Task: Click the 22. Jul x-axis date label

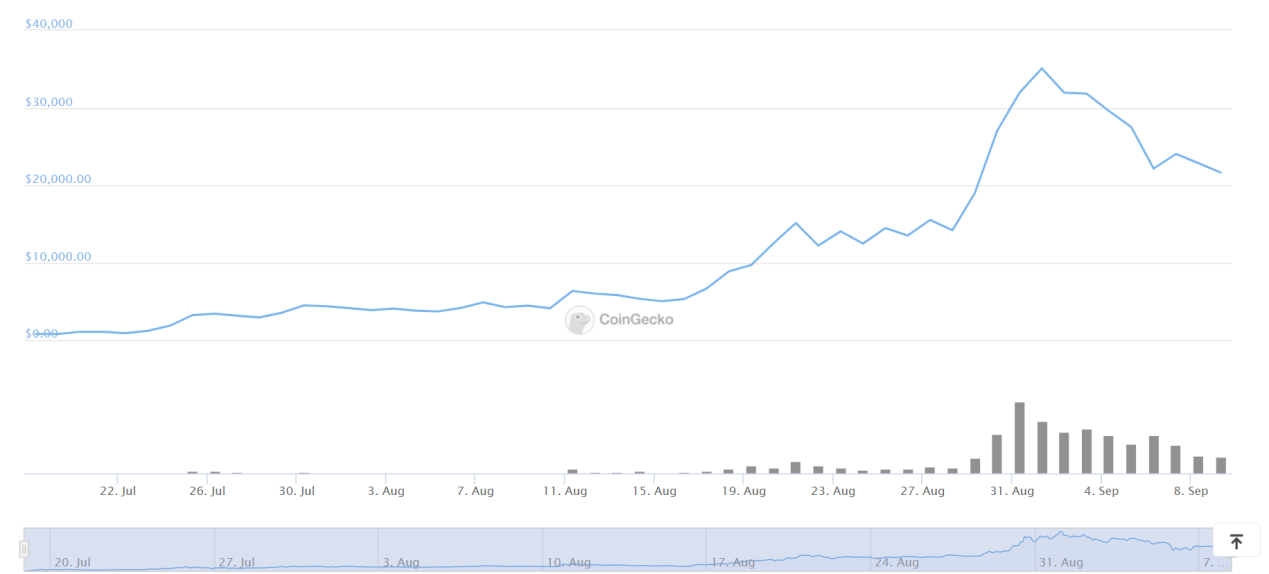Action: click(118, 491)
